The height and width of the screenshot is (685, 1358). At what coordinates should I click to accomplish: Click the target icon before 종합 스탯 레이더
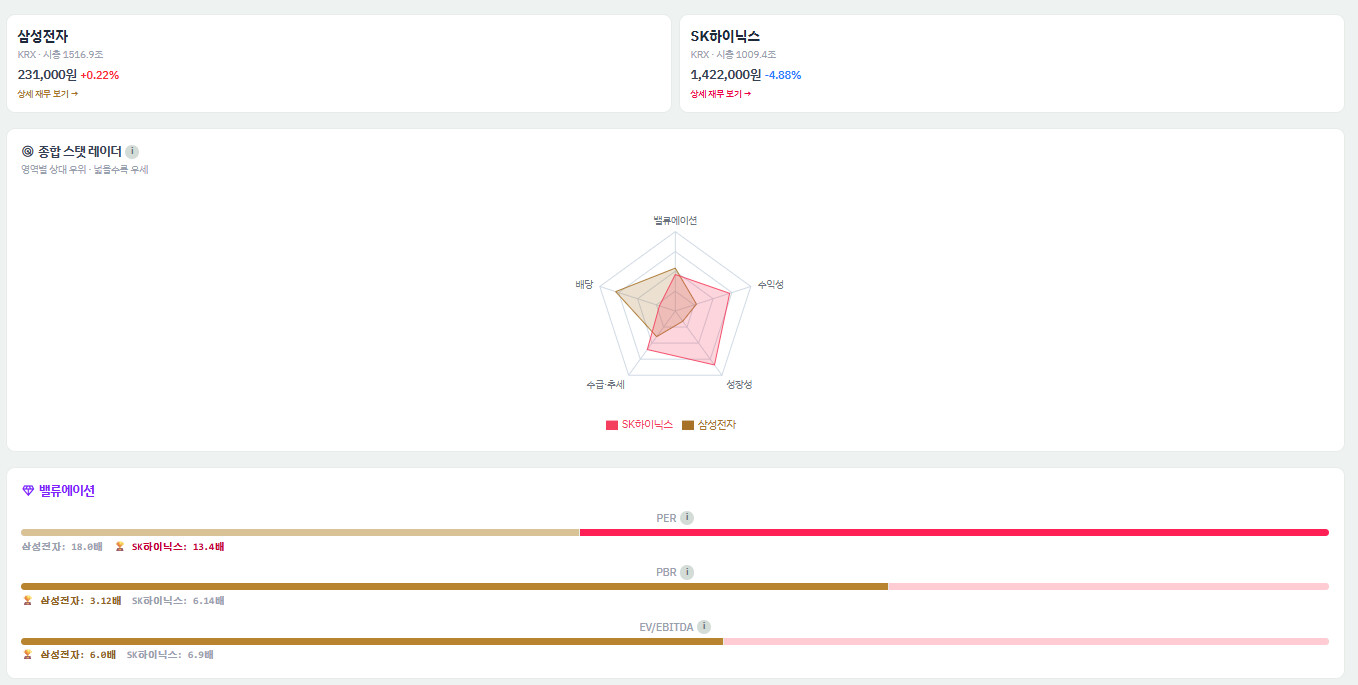click(x=28, y=152)
